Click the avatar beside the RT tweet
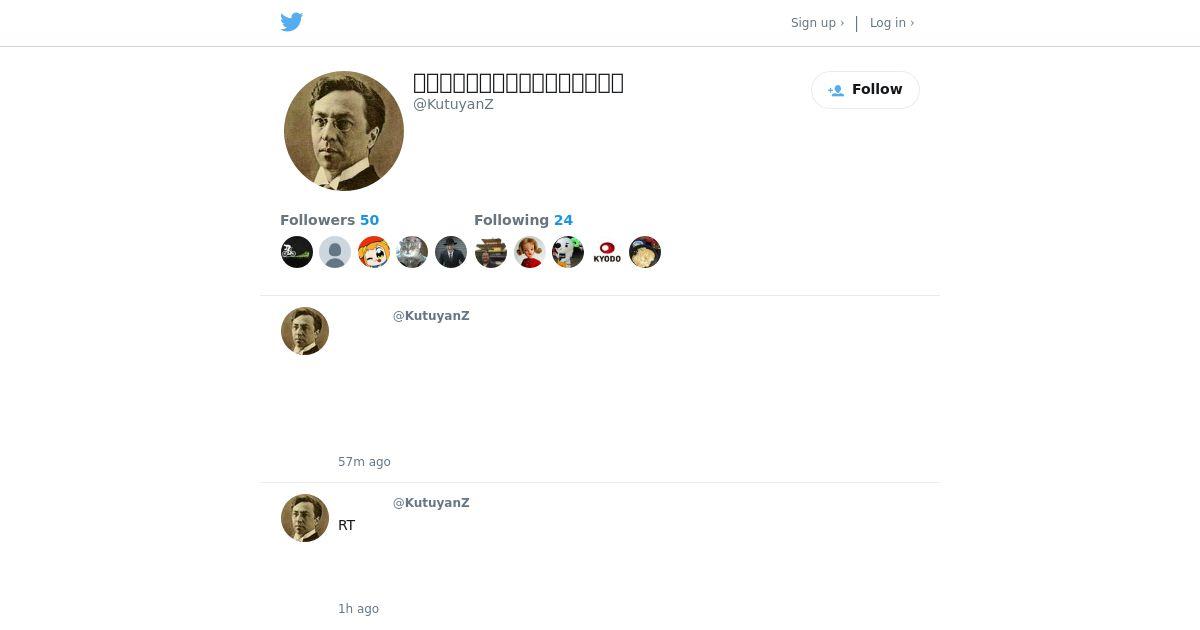 pyautogui.click(x=305, y=518)
